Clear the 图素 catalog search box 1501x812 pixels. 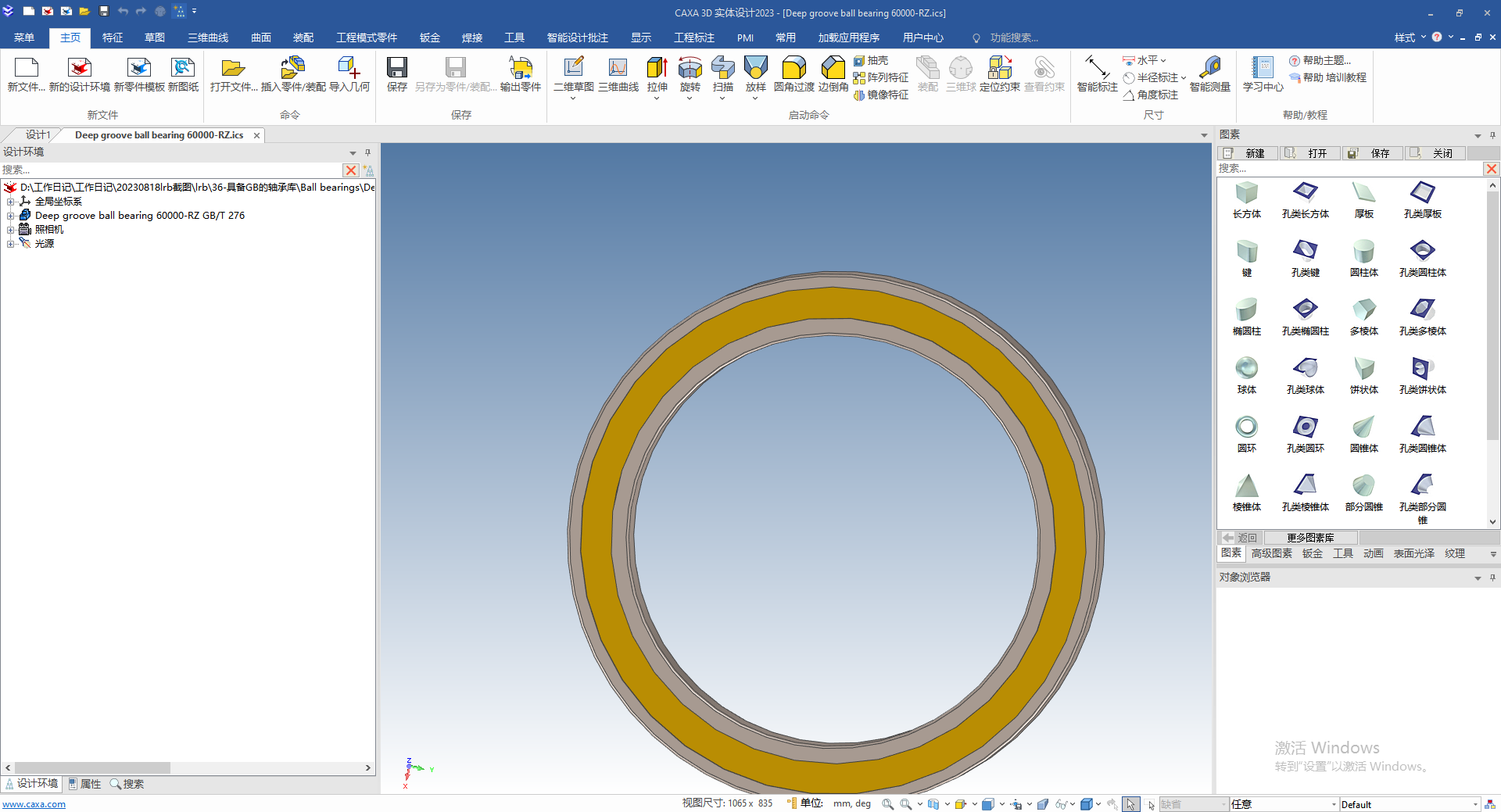point(1492,169)
